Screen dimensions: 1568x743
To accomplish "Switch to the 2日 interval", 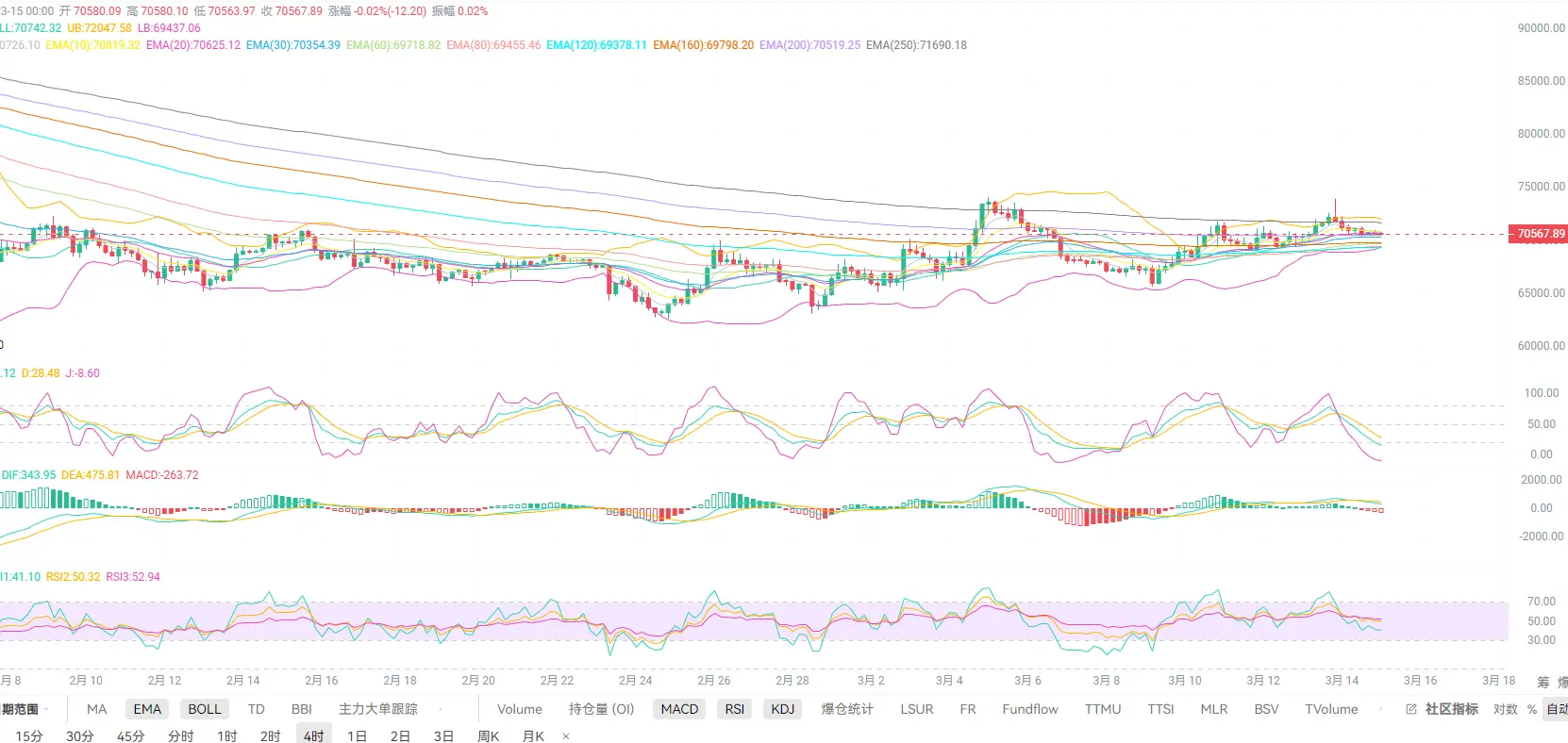I will (x=400, y=736).
